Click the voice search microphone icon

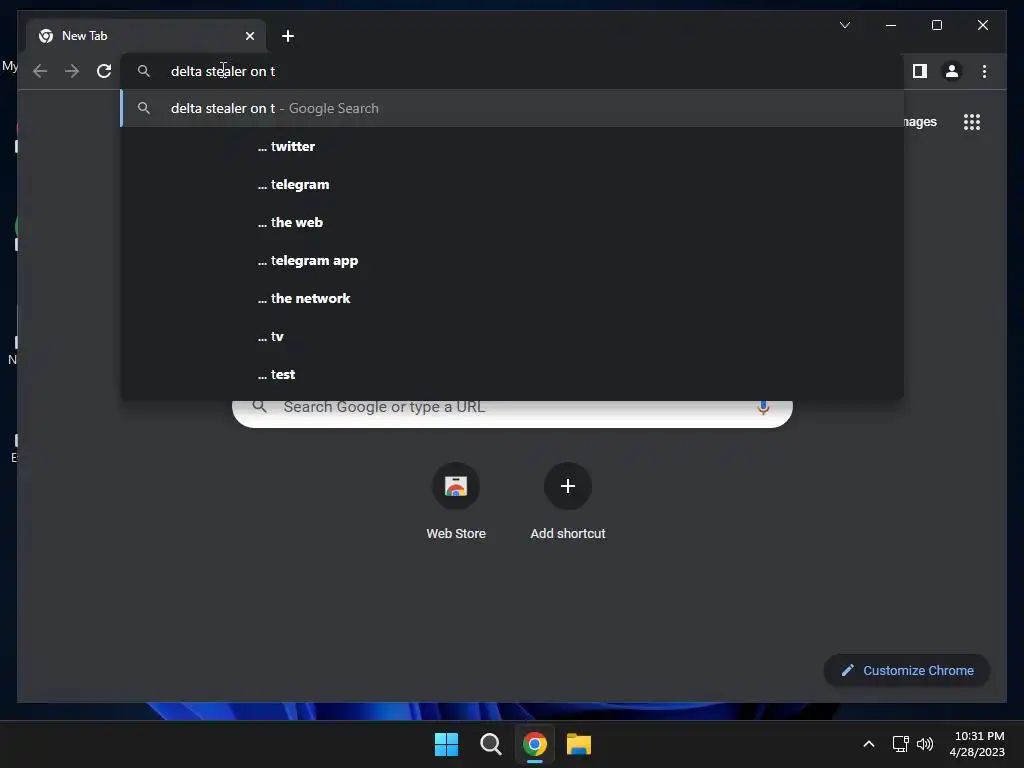point(763,407)
